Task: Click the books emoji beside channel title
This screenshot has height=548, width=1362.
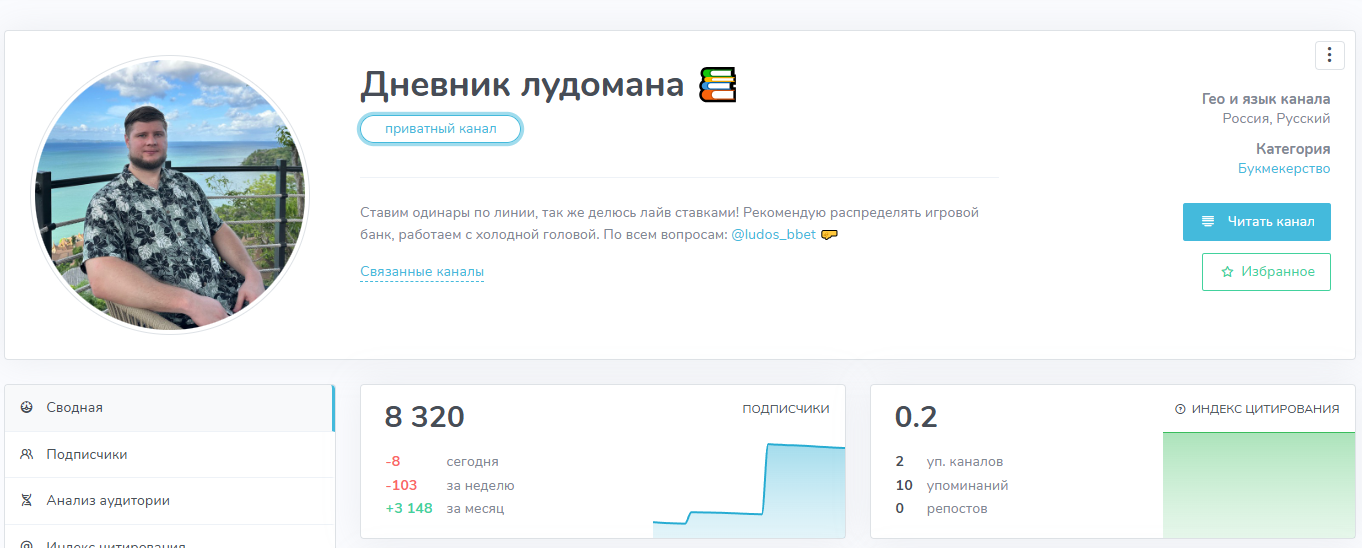Action: [717, 85]
